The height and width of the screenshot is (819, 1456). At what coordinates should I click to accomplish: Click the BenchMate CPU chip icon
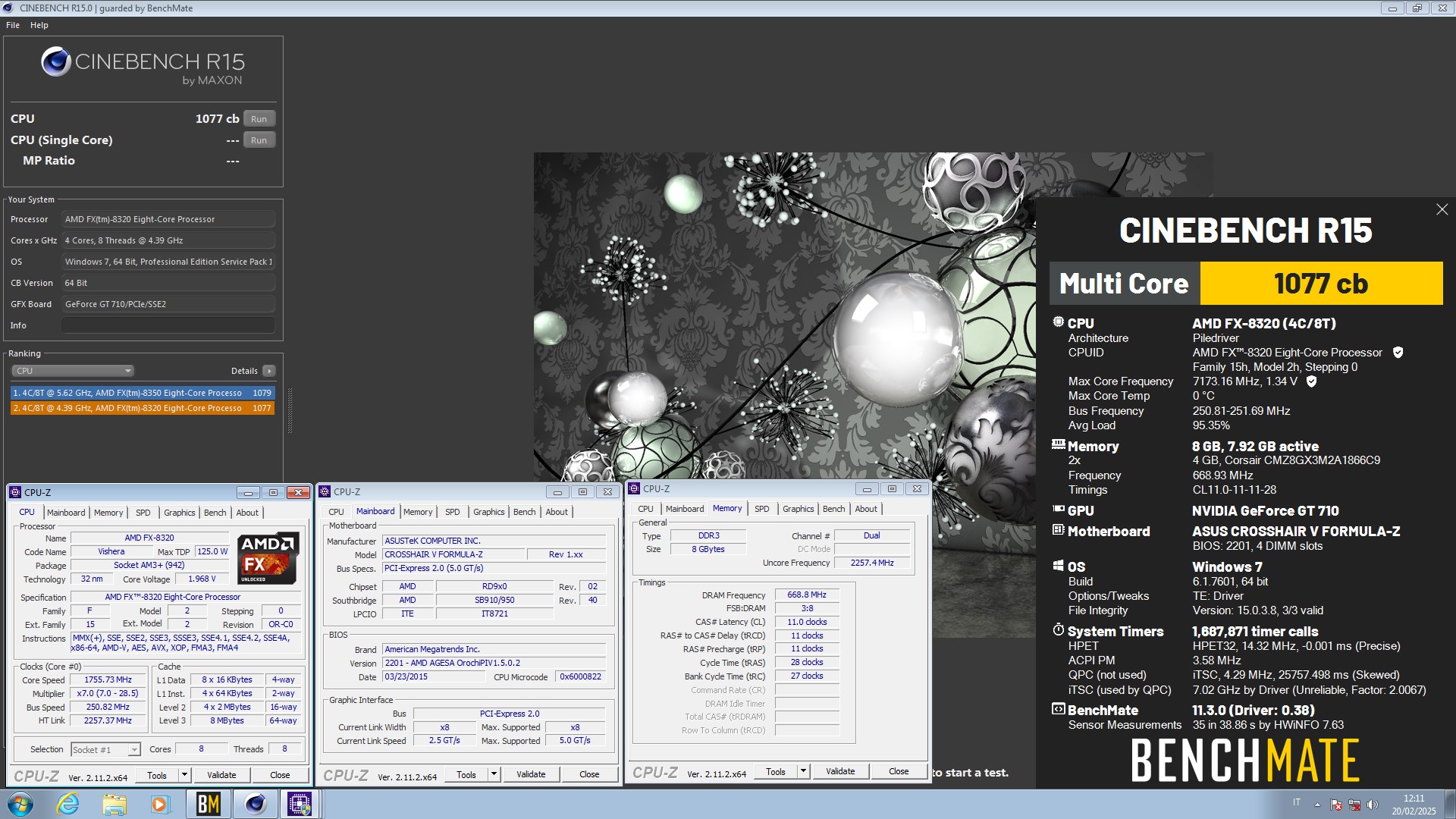click(x=1059, y=322)
